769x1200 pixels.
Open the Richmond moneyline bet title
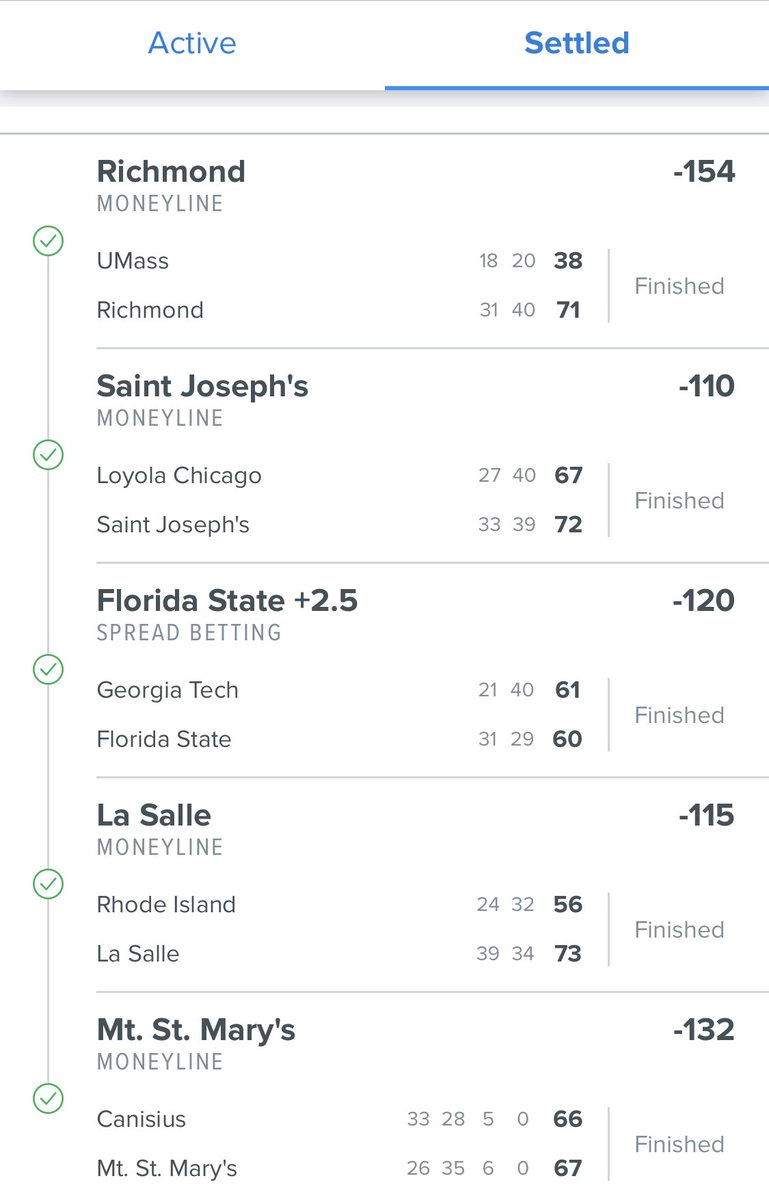click(171, 171)
